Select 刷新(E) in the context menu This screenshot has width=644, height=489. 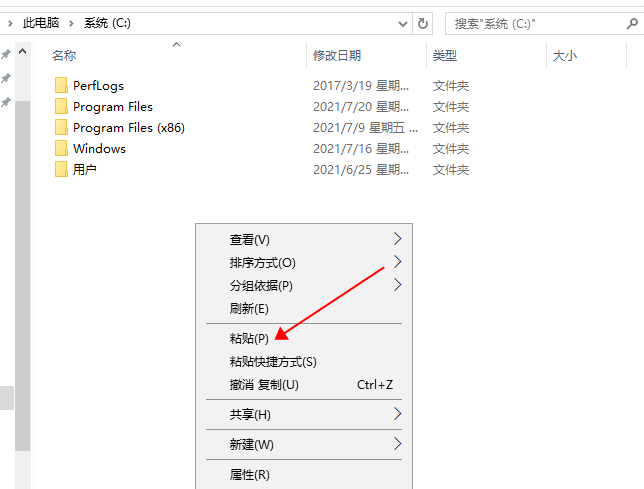tap(249, 309)
